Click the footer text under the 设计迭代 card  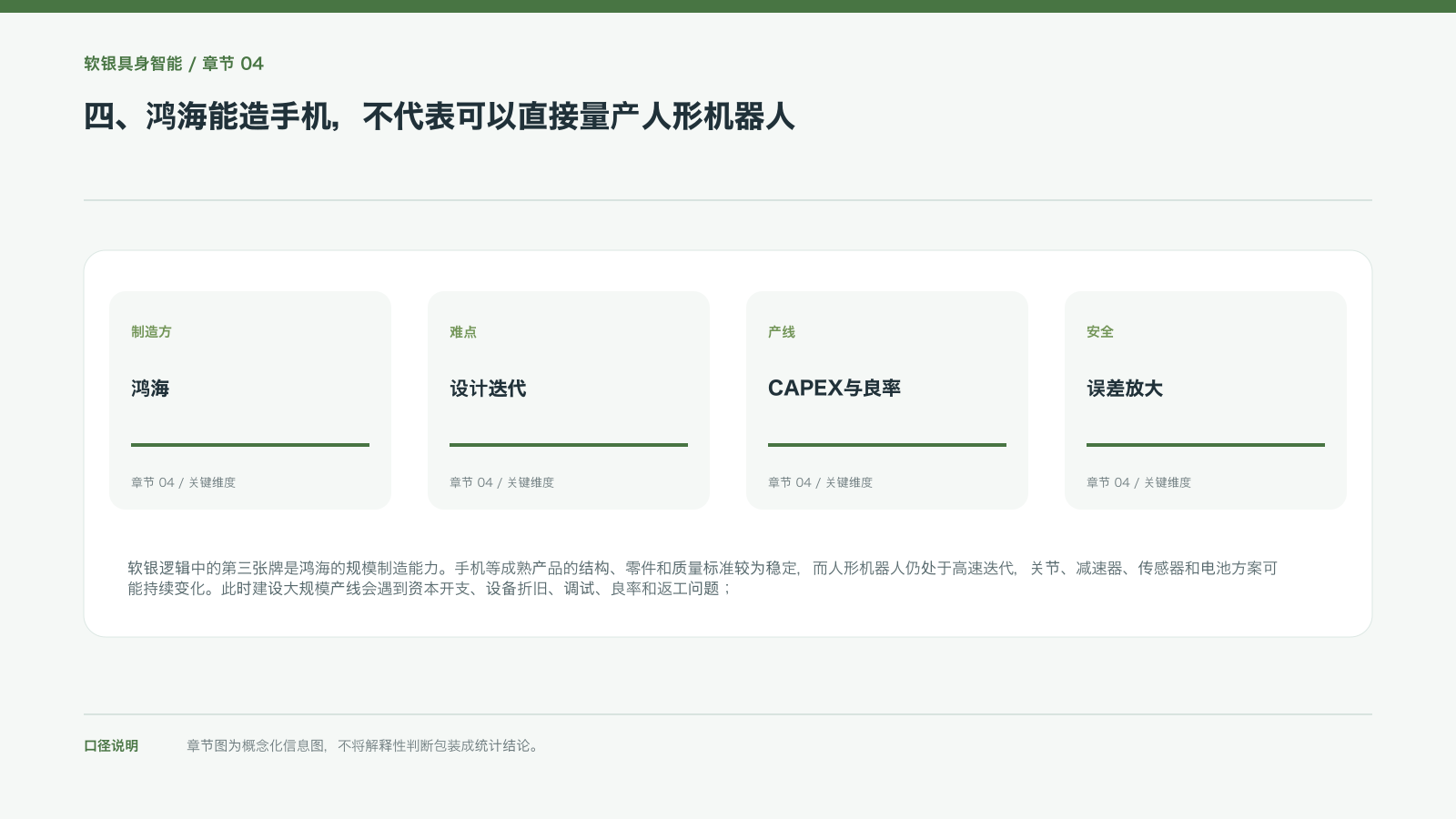tap(501, 482)
